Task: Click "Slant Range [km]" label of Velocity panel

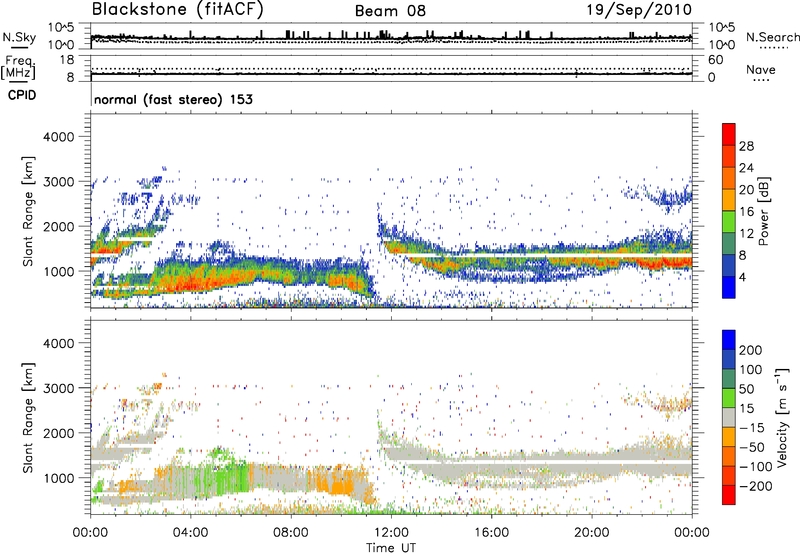Action: coord(28,417)
